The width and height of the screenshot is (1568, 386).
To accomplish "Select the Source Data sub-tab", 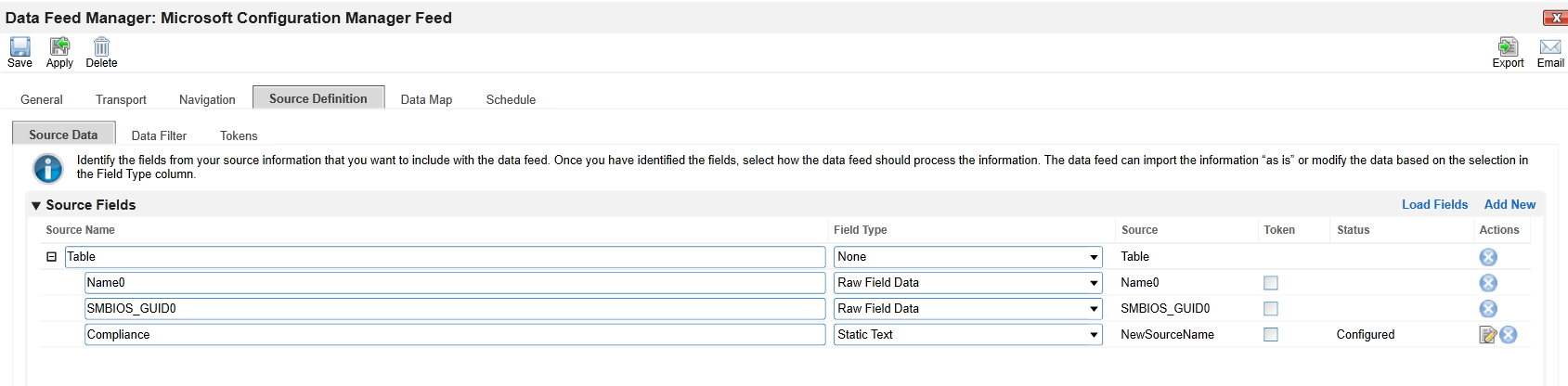I will click(x=63, y=135).
